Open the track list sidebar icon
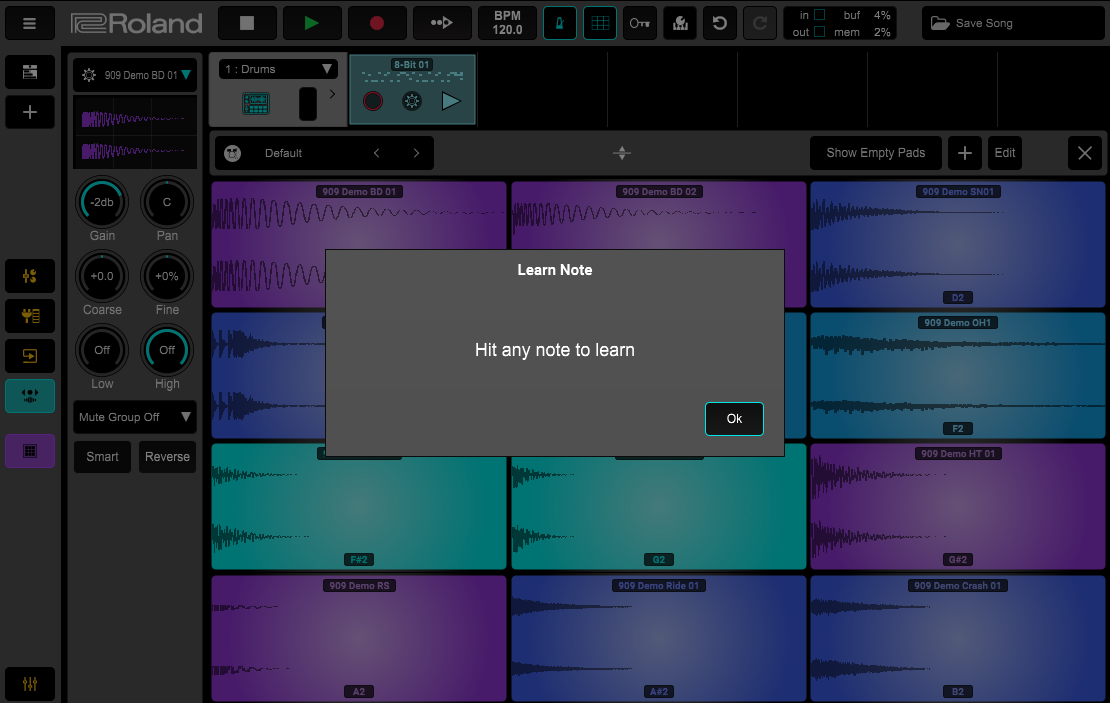This screenshot has height=703, width=1110. point(30,72)
